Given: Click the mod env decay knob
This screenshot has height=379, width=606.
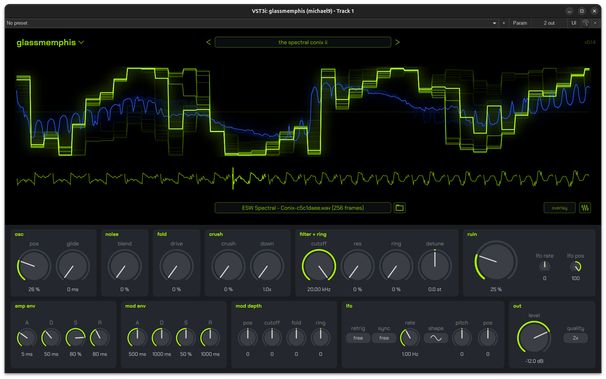Looking at the screenshot, I should click(162, 338).
